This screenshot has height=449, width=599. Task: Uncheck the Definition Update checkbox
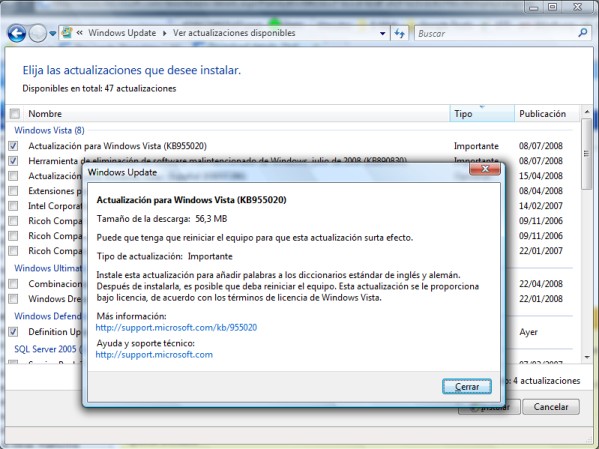point(13,332)
